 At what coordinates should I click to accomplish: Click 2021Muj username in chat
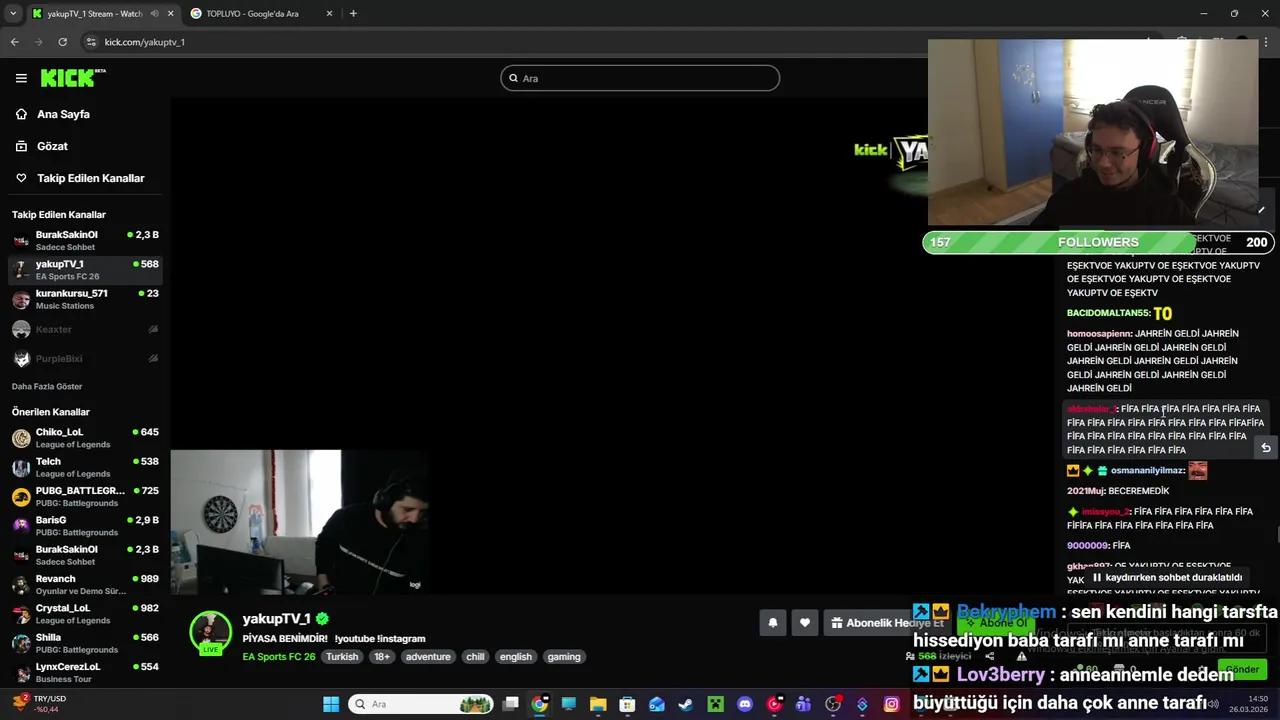coord(1085,491)
